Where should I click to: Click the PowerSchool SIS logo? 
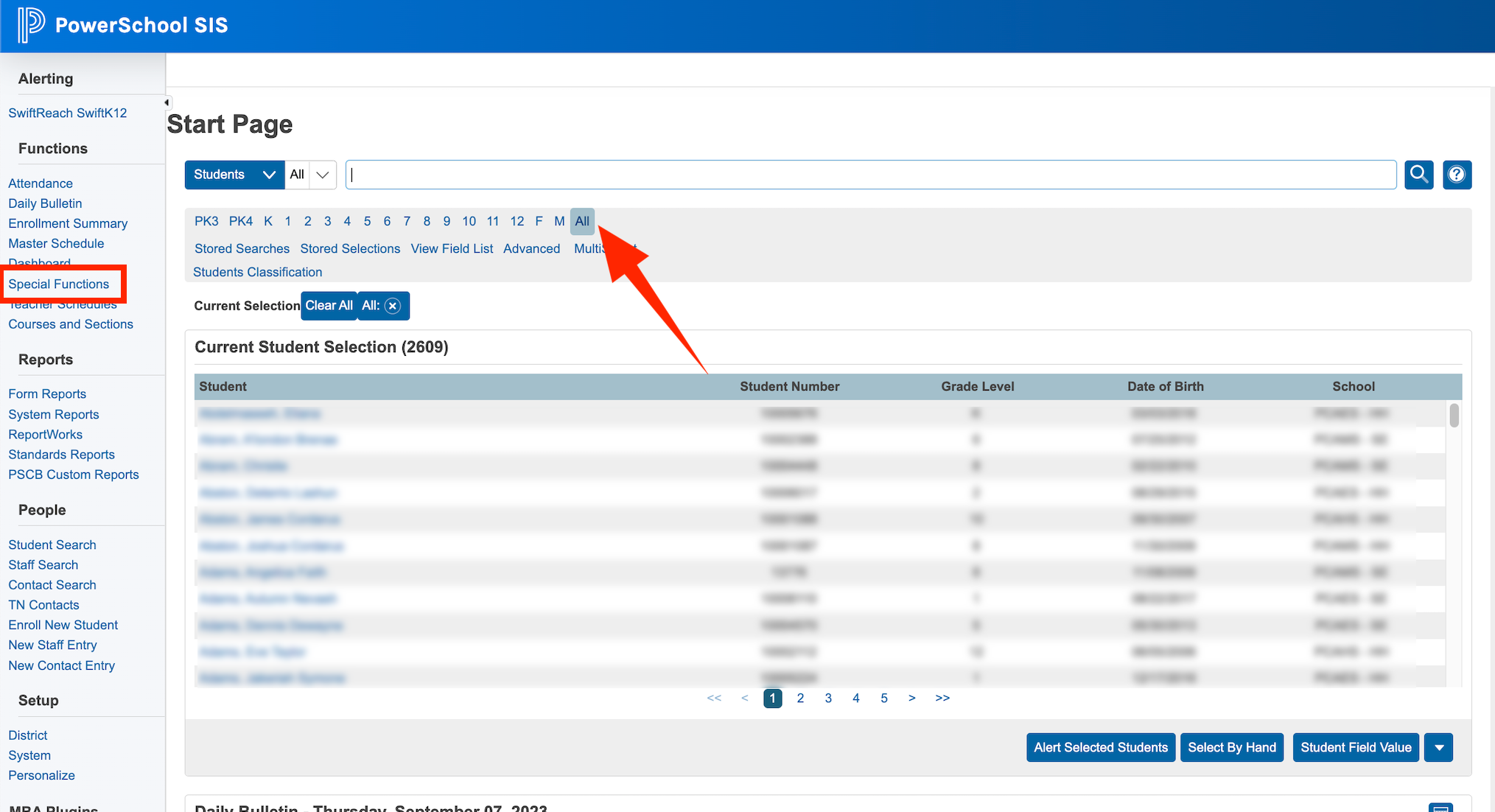point(120,24)
